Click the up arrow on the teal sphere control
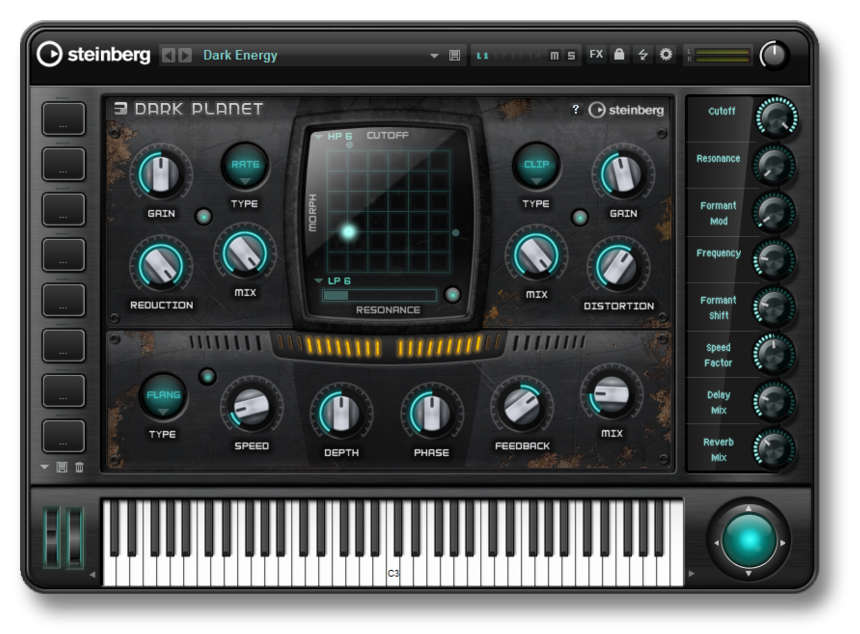Screen dimensions: 860x634 pyautogui.click(x=749, y=508)
